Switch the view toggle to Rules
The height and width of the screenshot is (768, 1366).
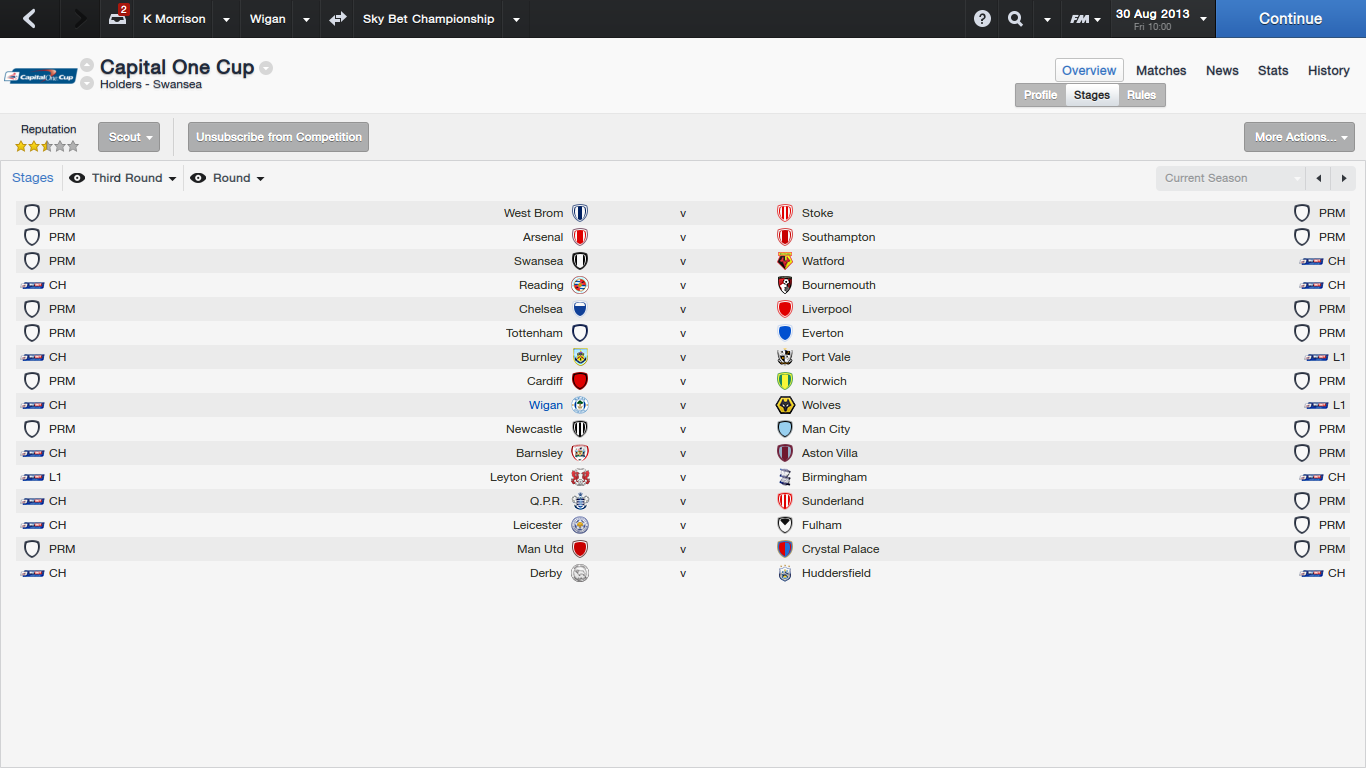[x=1141, y=95]
